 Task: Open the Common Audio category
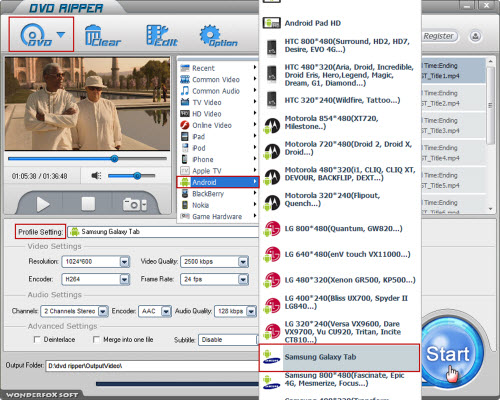[218, 91]
